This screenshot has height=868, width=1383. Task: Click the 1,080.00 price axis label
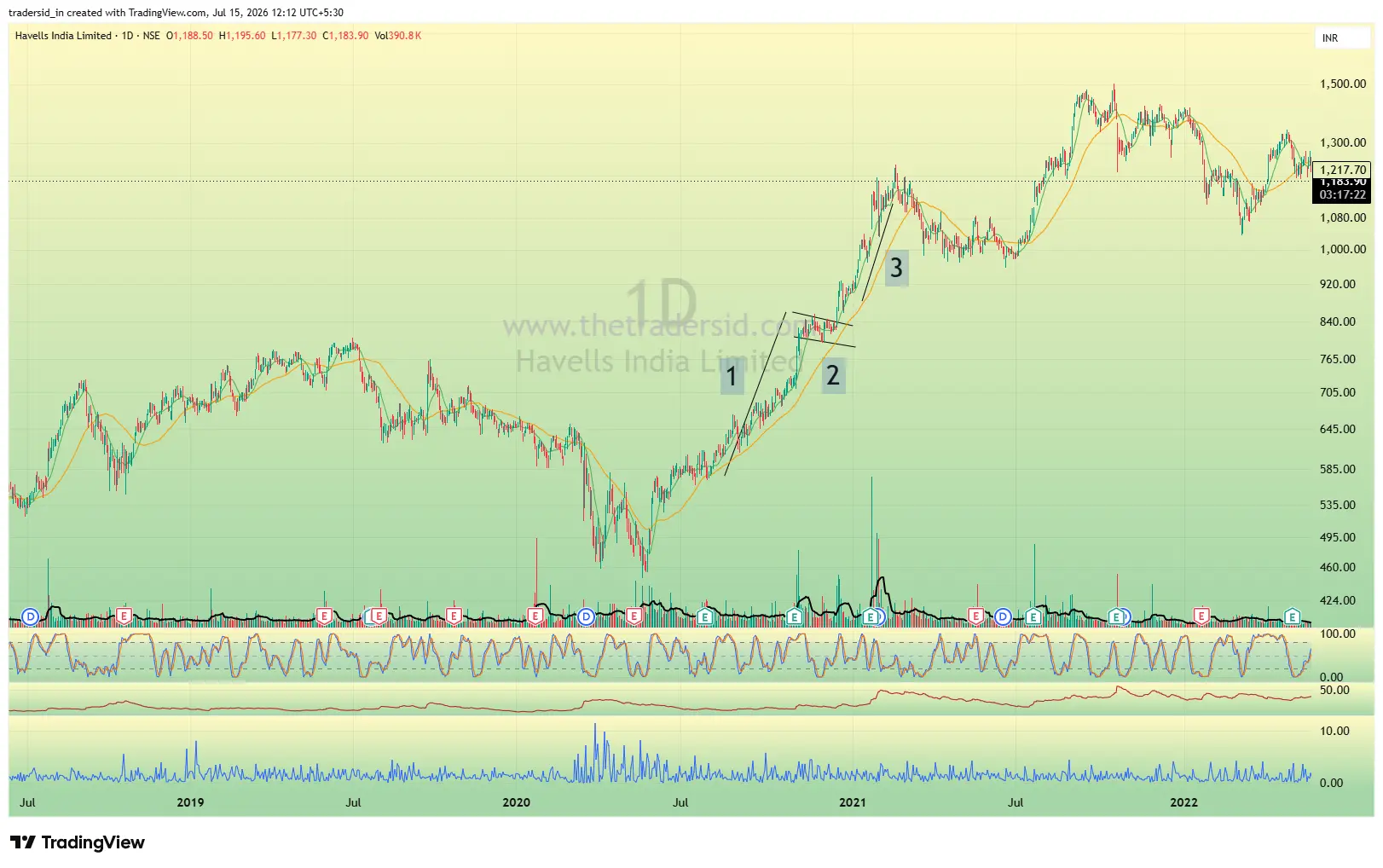(1342, 217)
